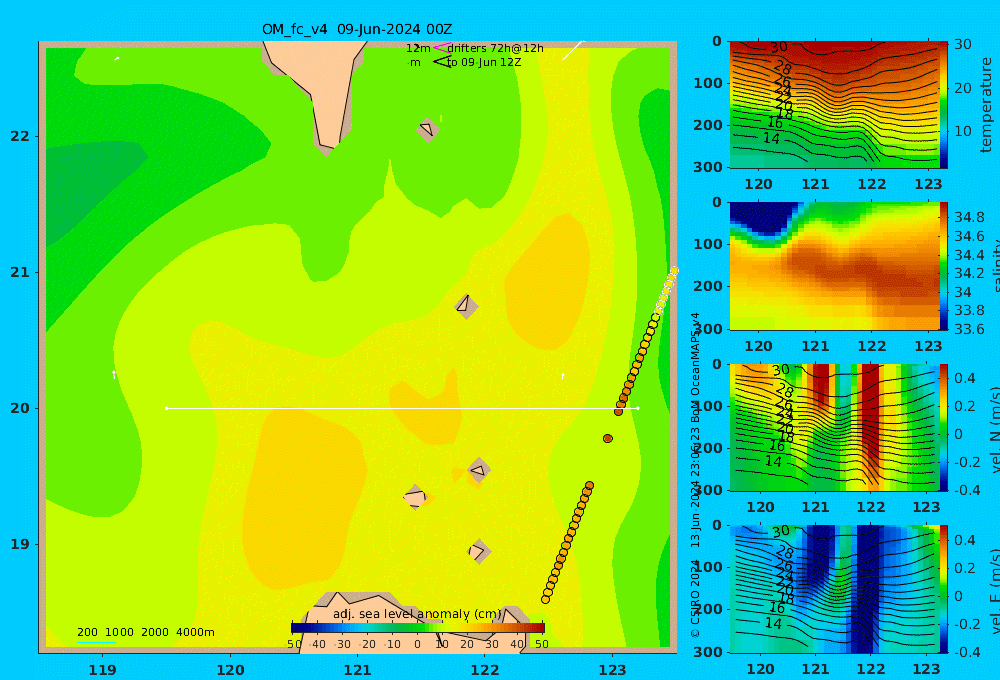Click the "adj. sea level anomaly (cm)" label

click(417, 614)
